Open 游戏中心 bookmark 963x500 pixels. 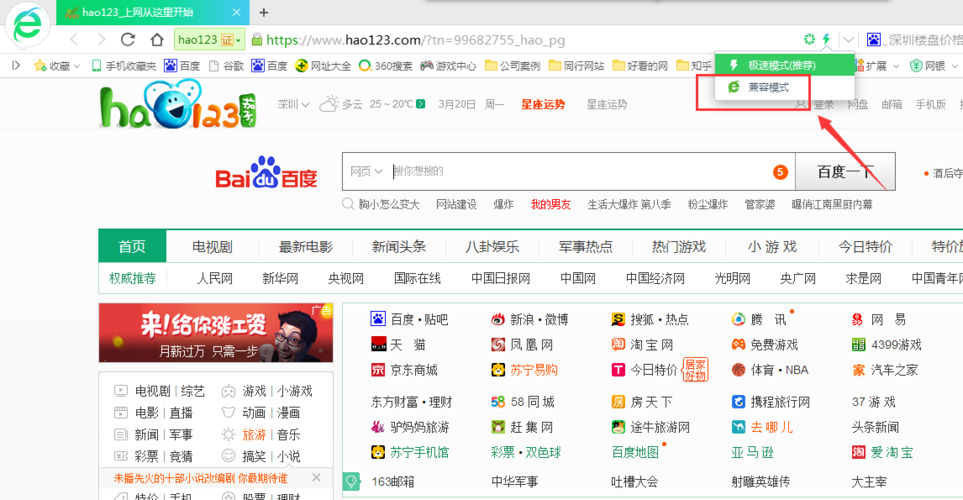448,66
